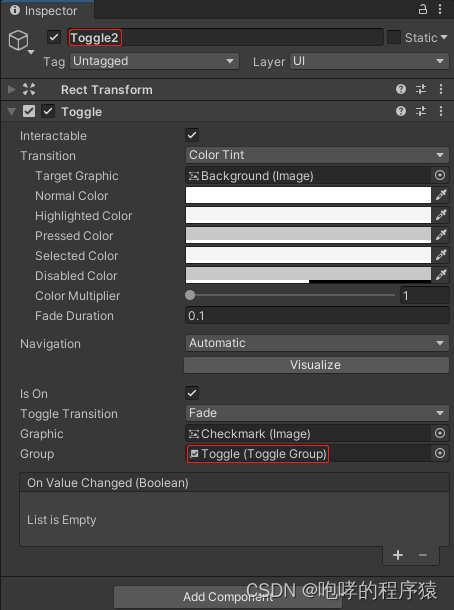Pick Disabled Color with the eyedropper
This screenshot has height=610, width=454.
click(440, 275)
